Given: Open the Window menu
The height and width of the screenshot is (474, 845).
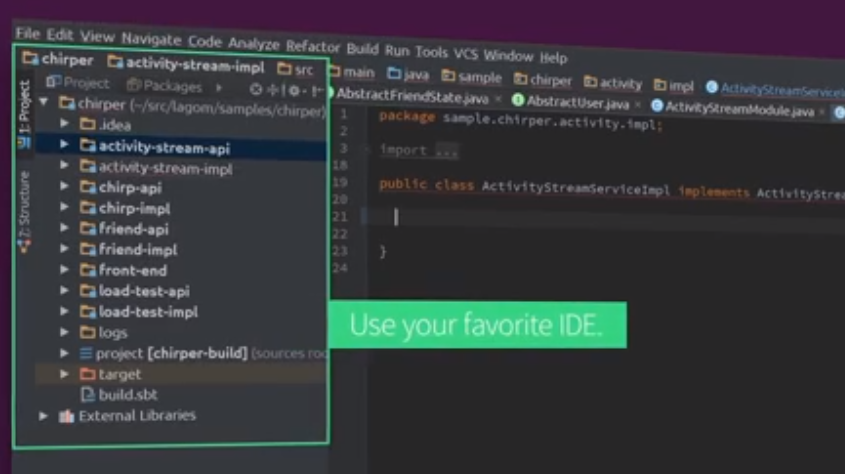Looking at the screenshot, I should pos(508,56).
